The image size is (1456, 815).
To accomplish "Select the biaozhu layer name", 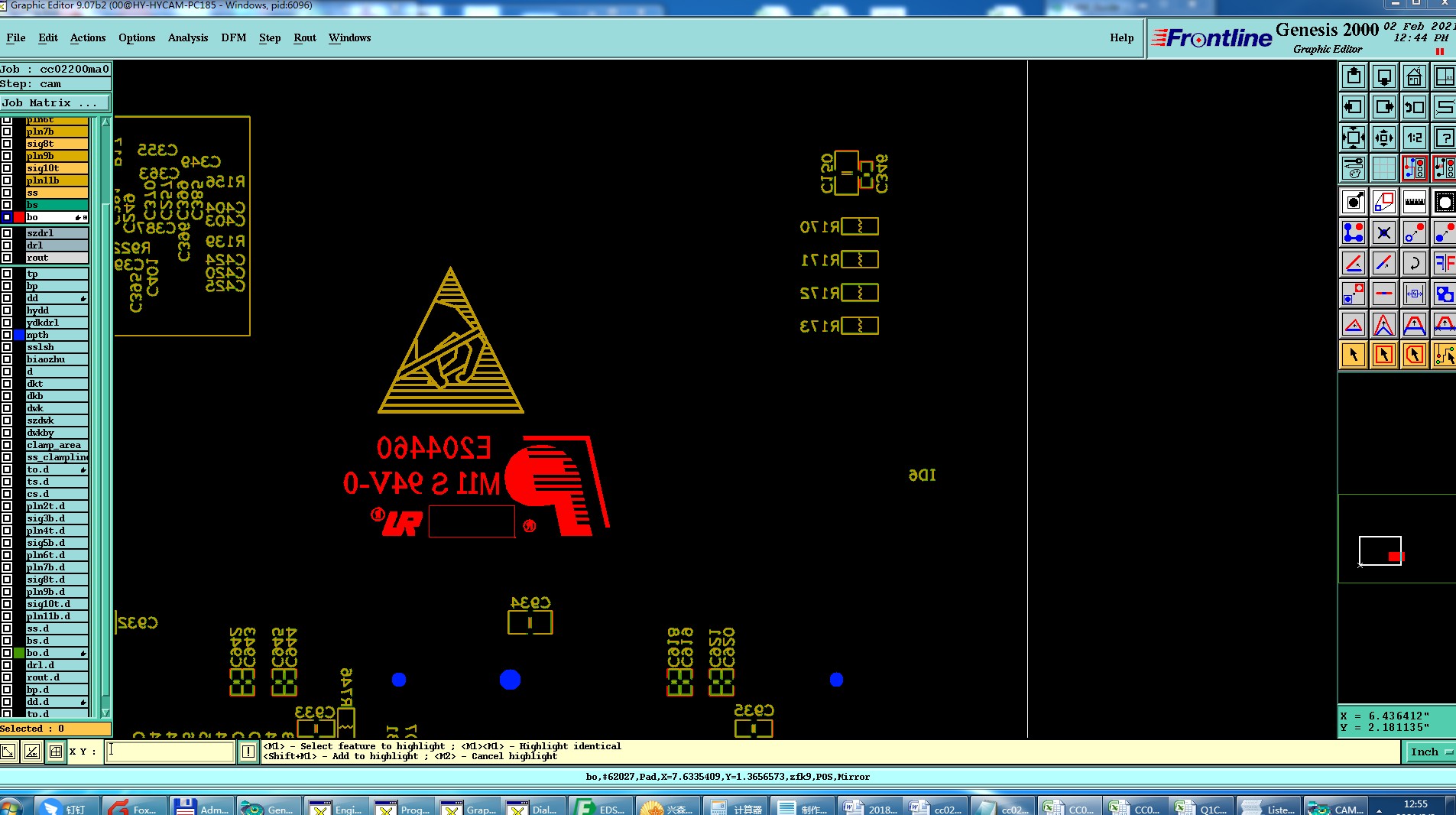I will coord(57,359).
